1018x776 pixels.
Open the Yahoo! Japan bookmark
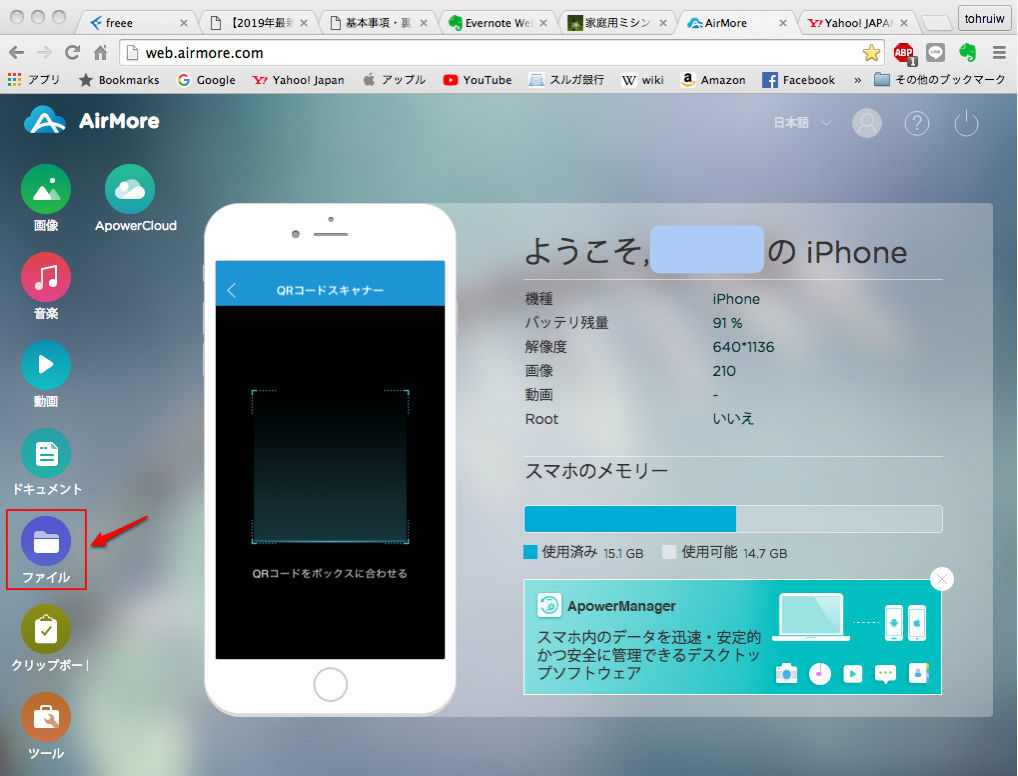[x=299, y=79]
